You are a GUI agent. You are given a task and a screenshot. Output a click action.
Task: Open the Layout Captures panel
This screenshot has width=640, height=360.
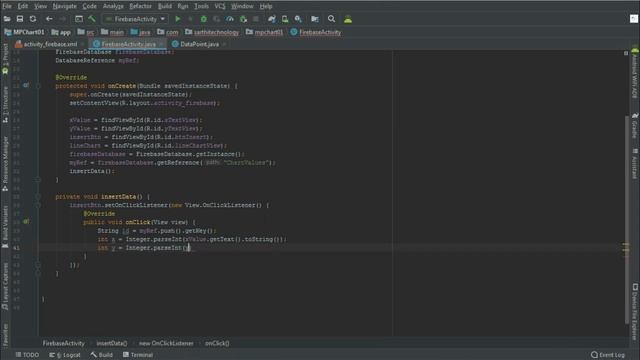tap(5, 286)
